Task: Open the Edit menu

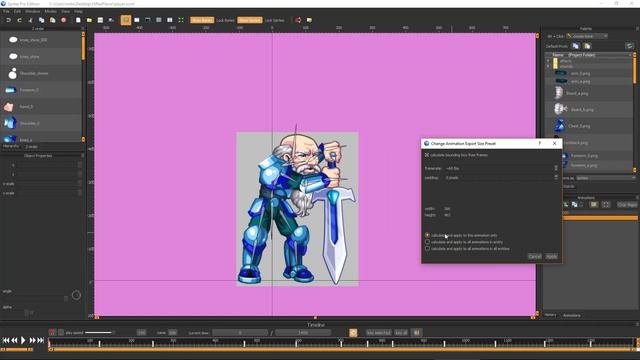Action: [x=17, y=11]
